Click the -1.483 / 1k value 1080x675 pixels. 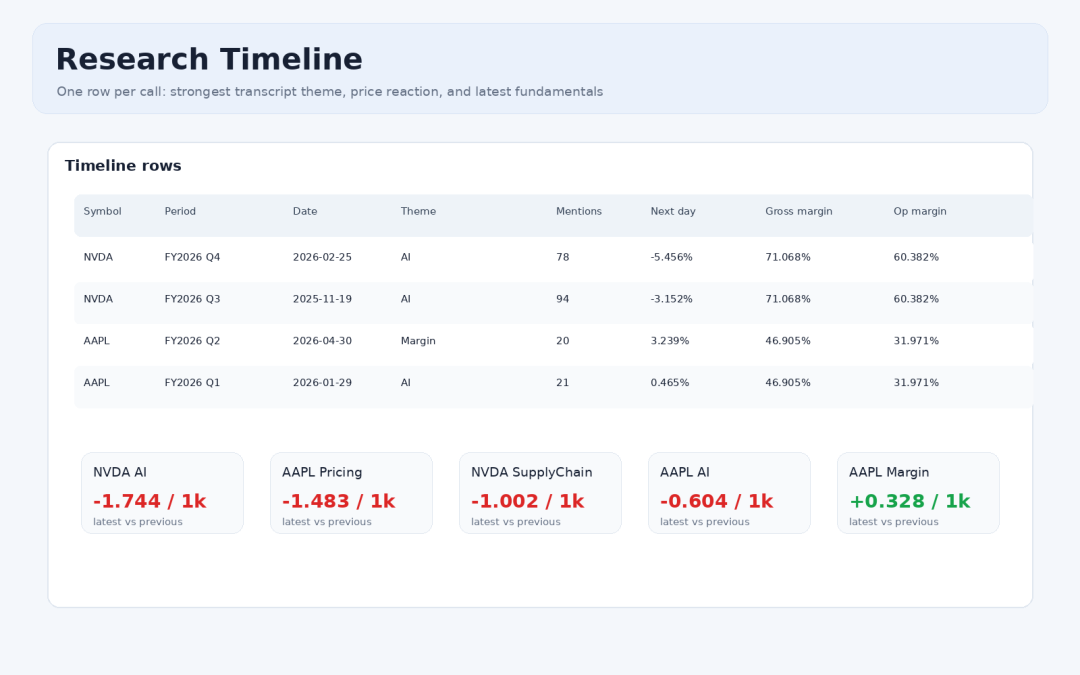[339, 501]
